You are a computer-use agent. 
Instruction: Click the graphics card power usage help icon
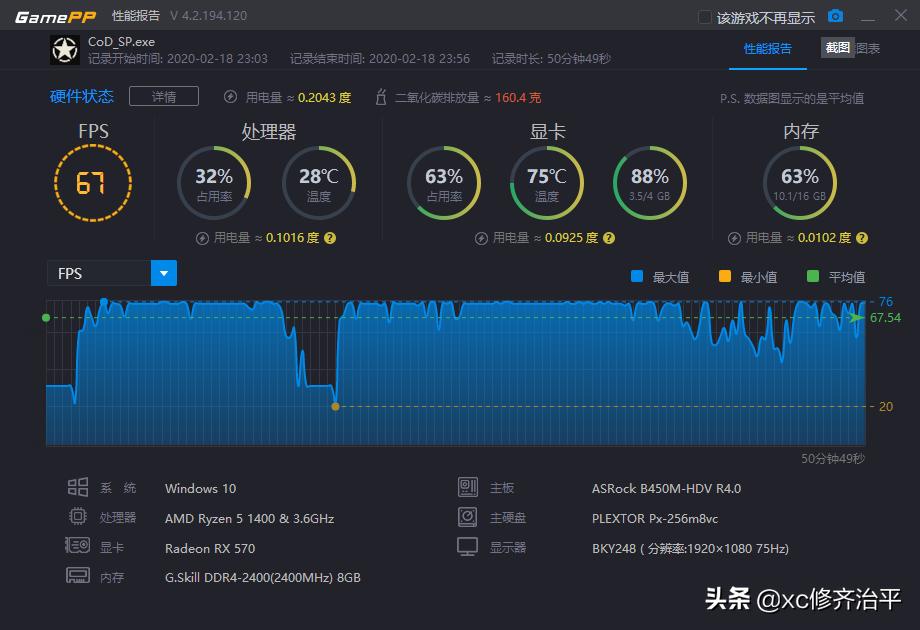coord(609,238)
